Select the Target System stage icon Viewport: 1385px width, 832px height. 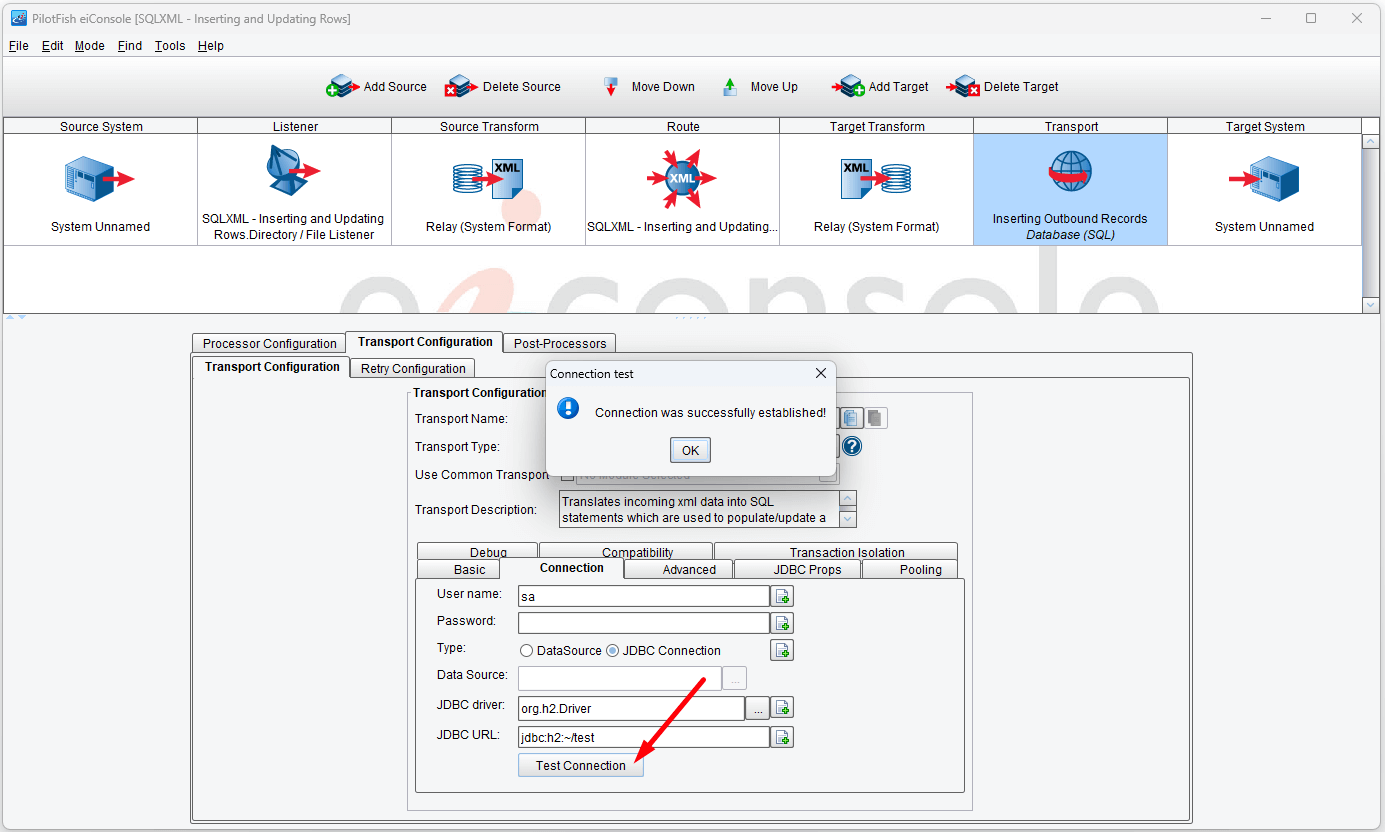[1264, 179]
